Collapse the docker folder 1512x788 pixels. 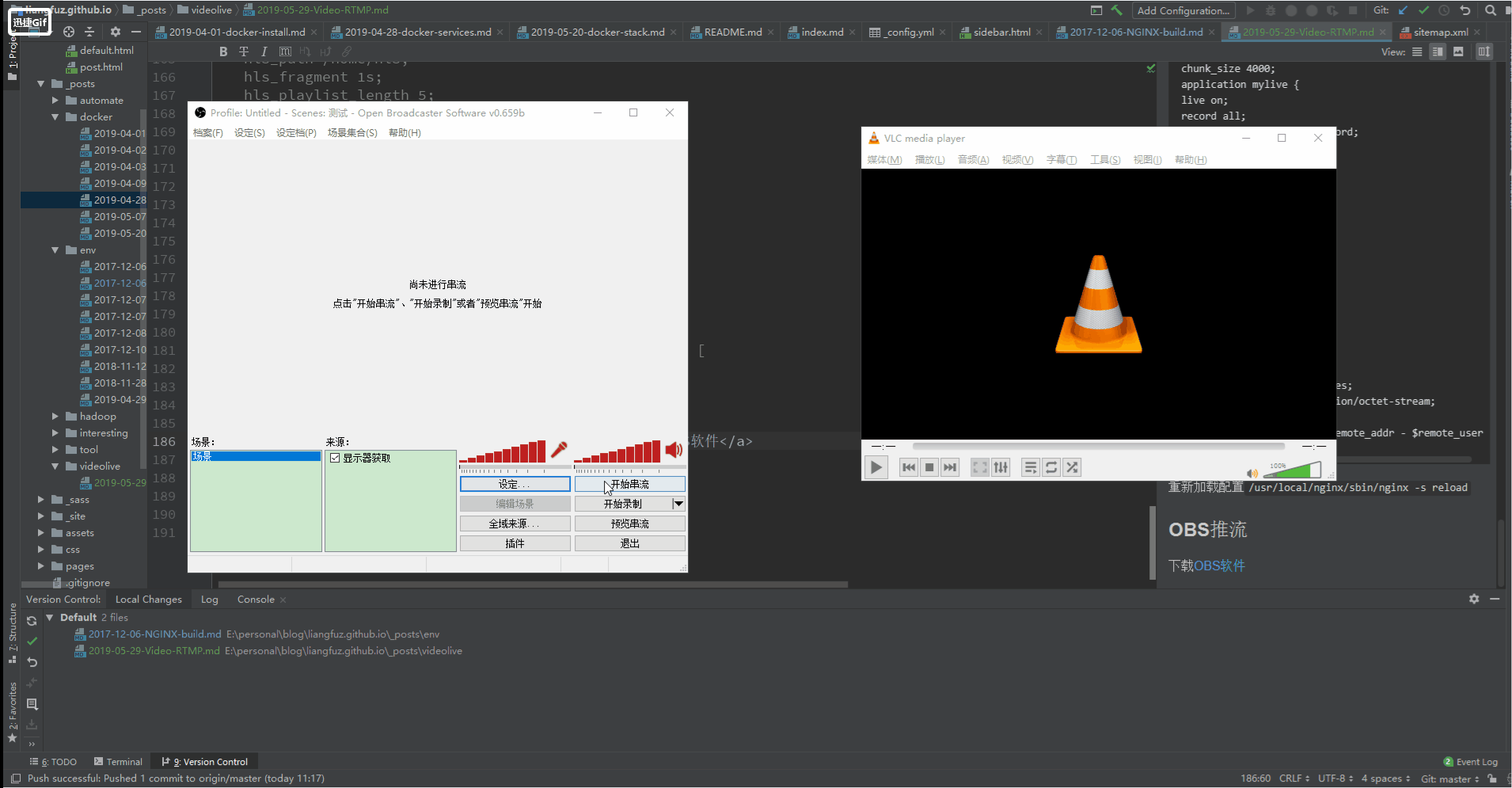[55, 116]
